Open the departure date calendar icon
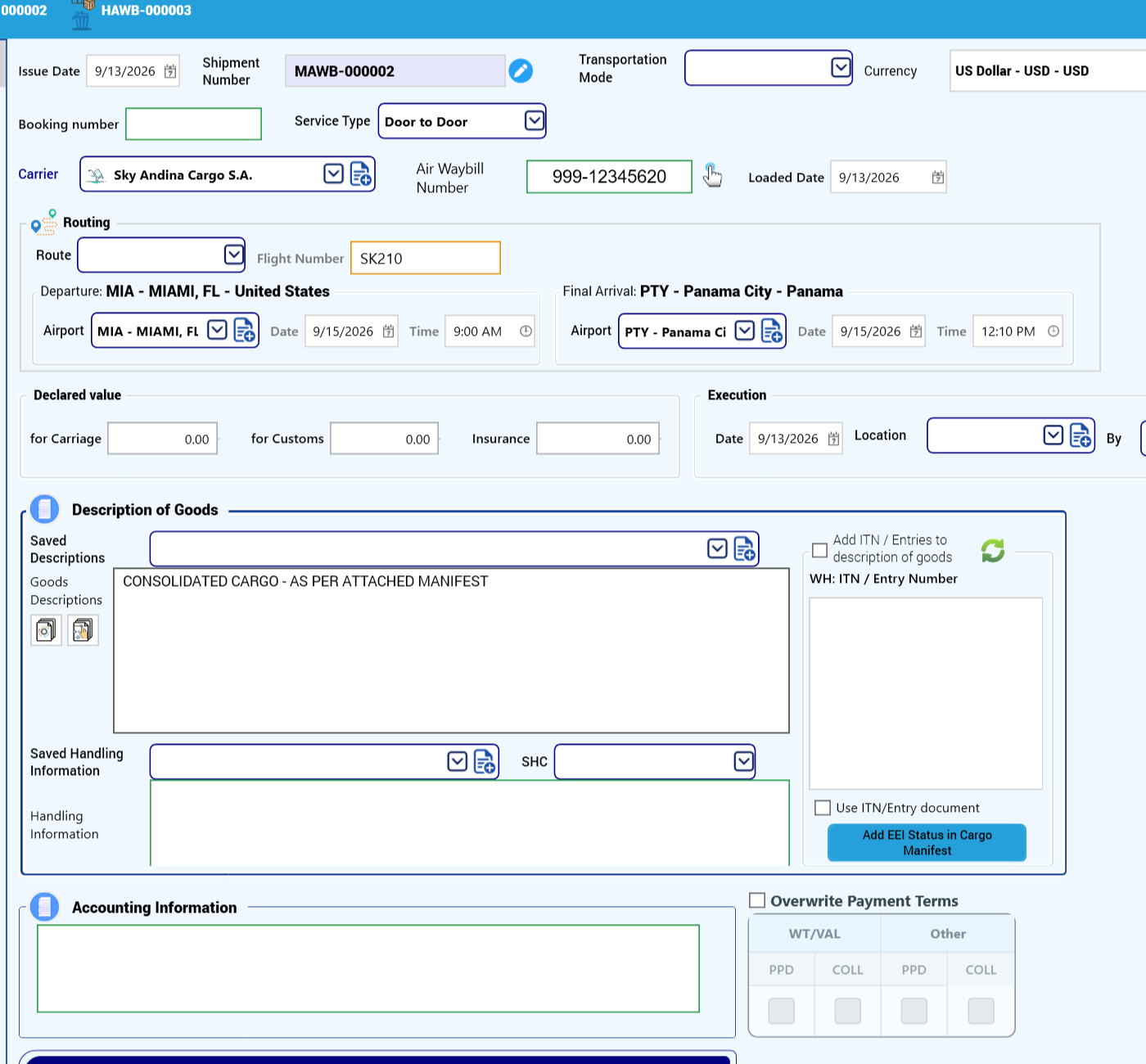 [389, 331]
